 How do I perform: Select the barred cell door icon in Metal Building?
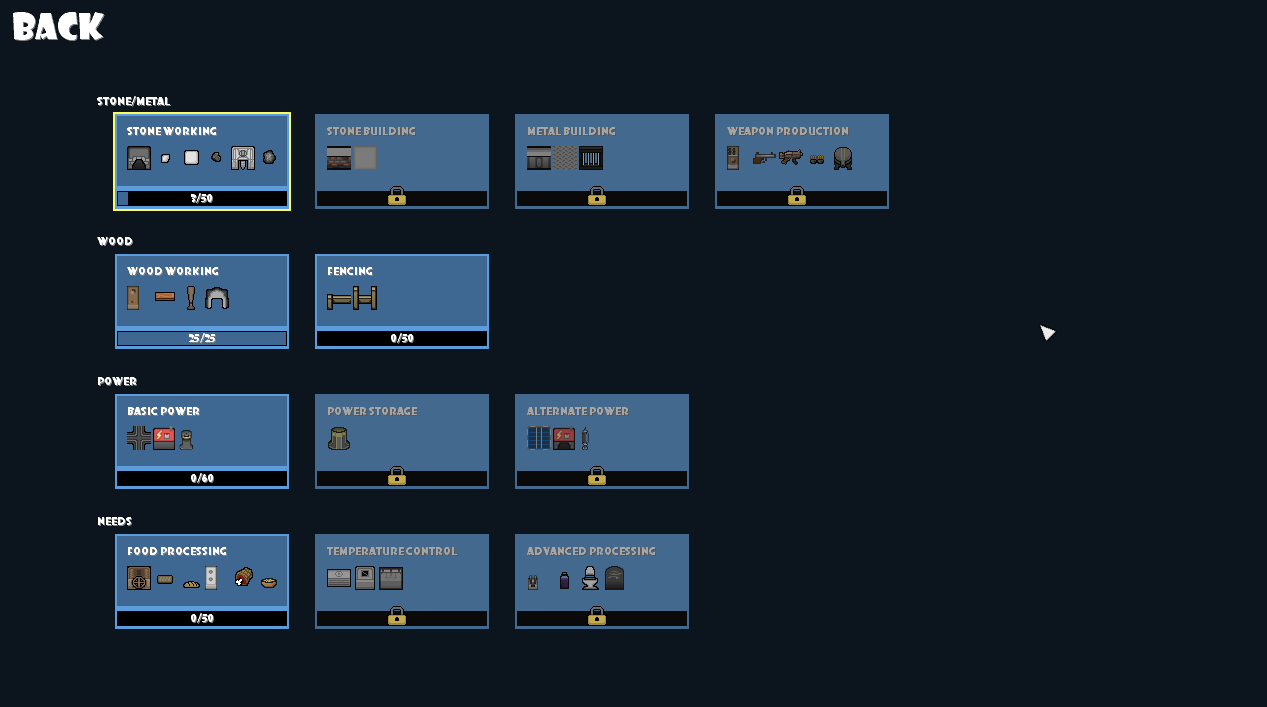pyautogui.click(x=591, y=158)
